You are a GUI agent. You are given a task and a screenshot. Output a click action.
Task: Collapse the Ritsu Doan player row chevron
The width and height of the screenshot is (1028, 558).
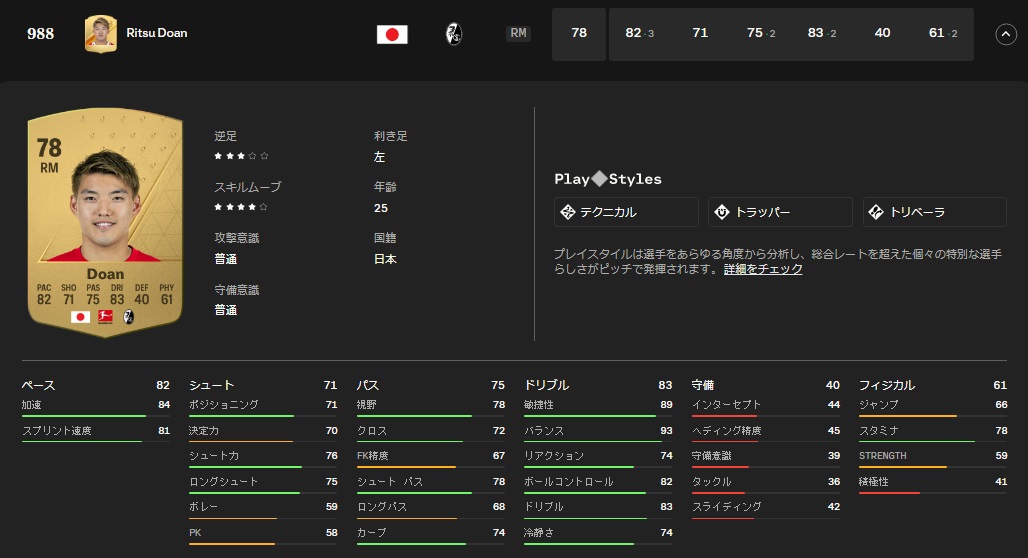tap(1006, 34)
